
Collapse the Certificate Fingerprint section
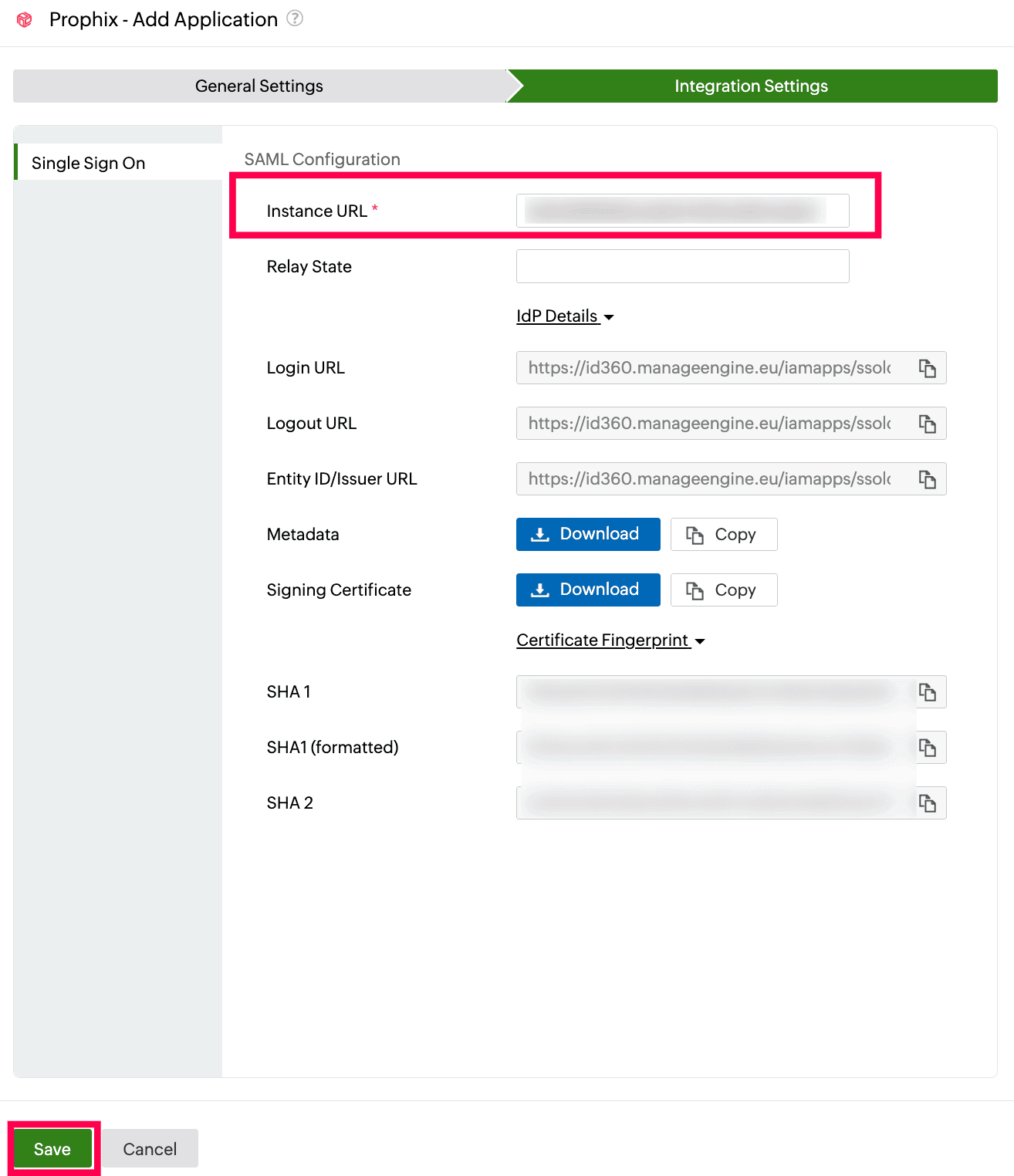(x=610, y=640)
